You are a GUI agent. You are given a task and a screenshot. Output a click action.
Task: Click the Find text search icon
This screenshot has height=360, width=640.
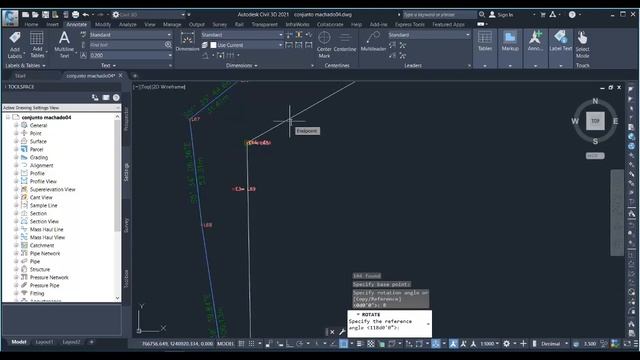pyautogui.click(x=168, y=44)
